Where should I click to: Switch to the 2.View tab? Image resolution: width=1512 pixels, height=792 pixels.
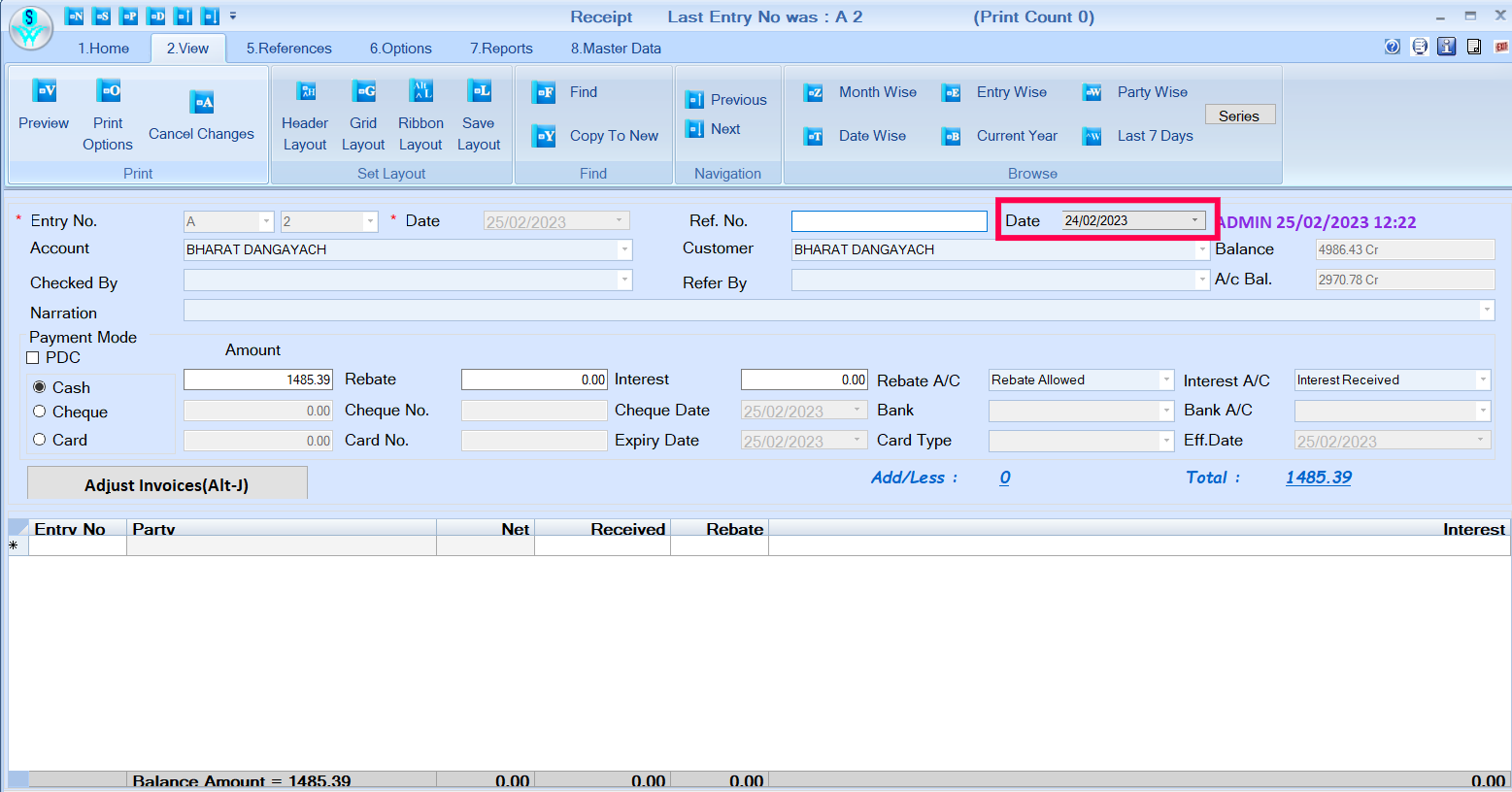pyautogui.click(x=187, y=49)
